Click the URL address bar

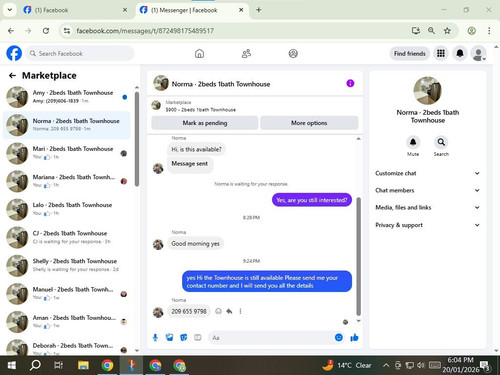click(x=233, y=31)
